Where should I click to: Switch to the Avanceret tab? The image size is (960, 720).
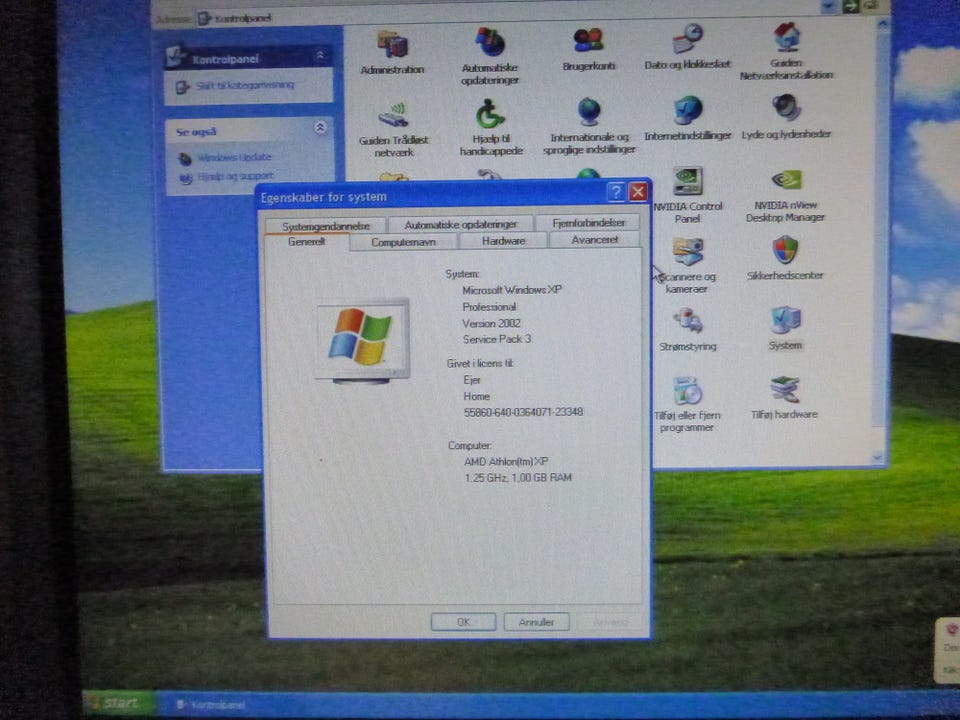tap(594, 239)
